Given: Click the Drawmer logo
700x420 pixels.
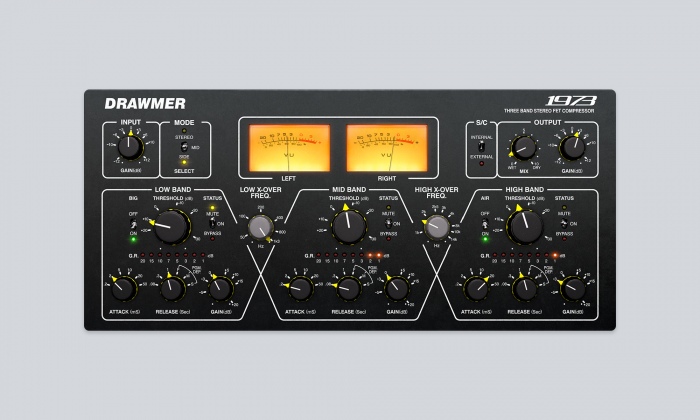Looking at the screenshot, I should (145, 104).
